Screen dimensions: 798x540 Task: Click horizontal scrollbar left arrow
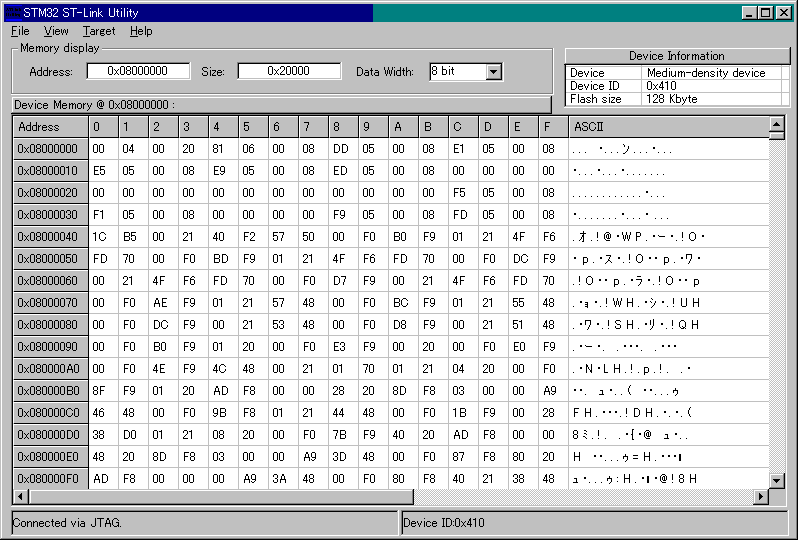point(20,496)
